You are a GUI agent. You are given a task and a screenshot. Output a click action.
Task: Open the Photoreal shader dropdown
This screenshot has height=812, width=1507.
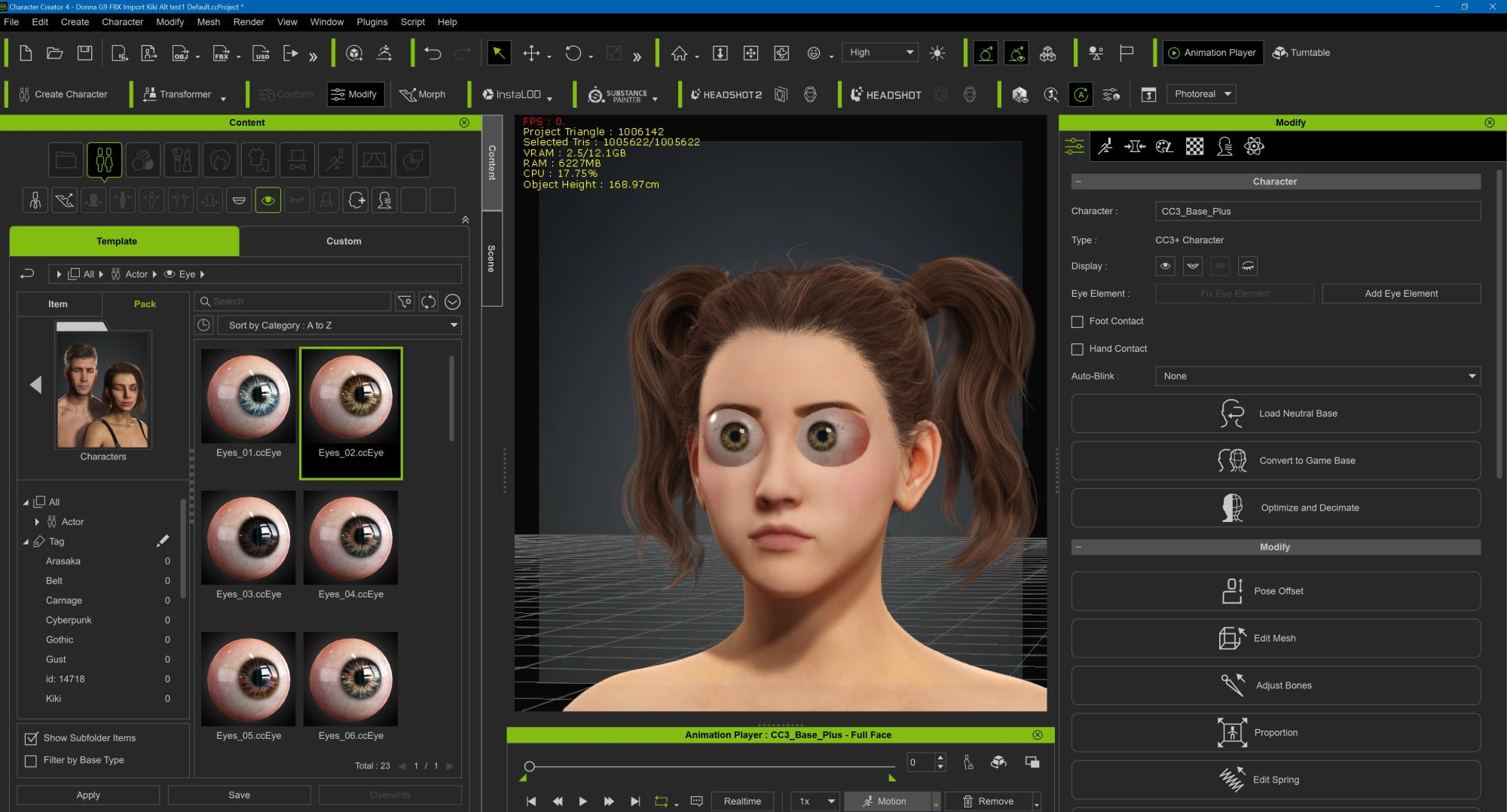pyautogui.click(x=1202, y=94)
